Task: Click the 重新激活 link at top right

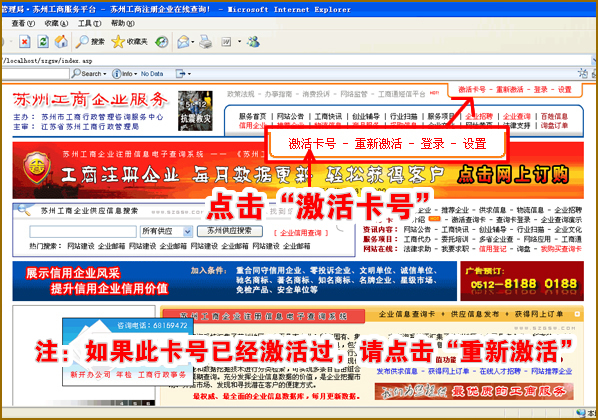Action: 510,90
